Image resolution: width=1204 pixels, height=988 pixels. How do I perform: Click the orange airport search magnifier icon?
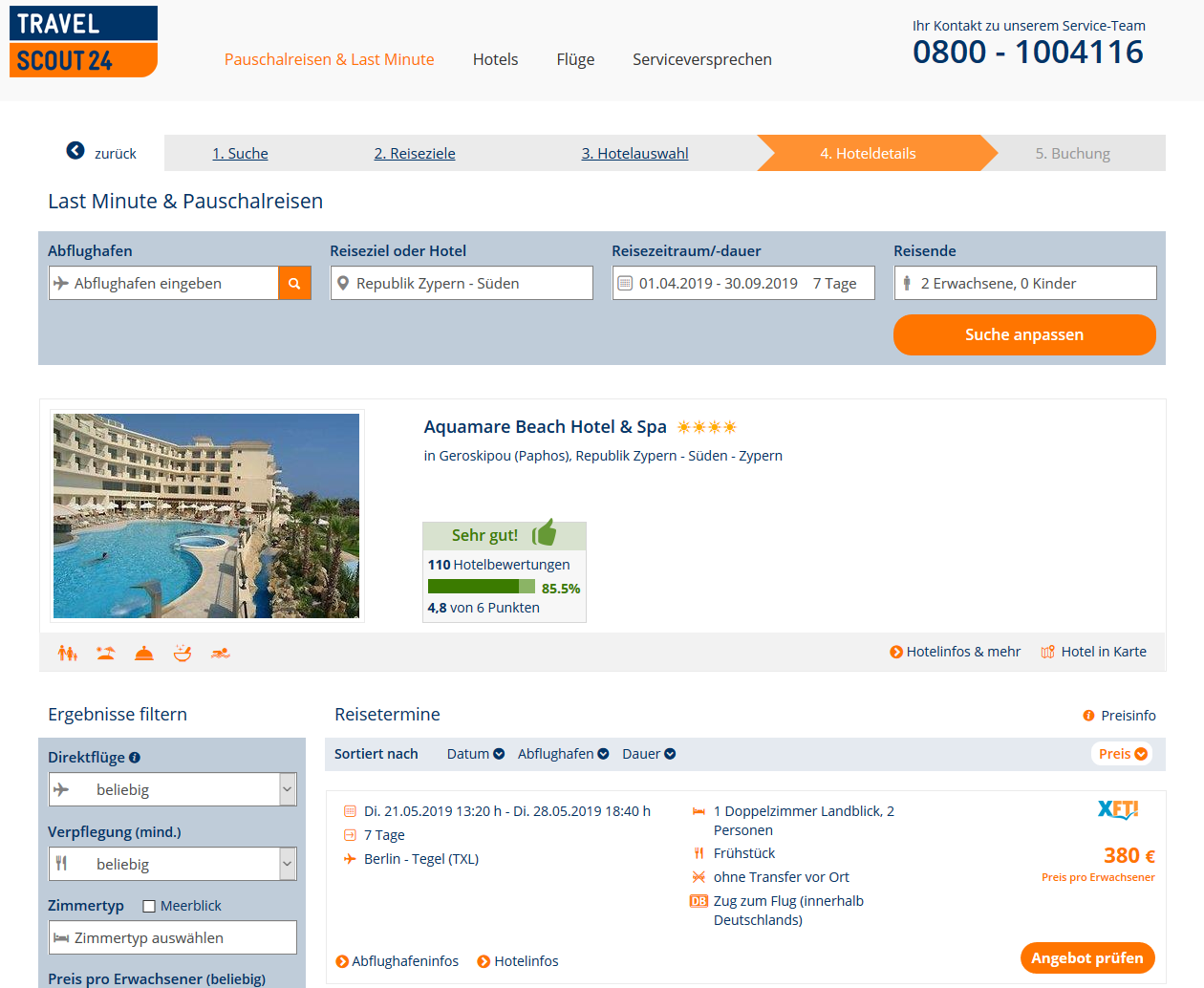coord(294,283)
